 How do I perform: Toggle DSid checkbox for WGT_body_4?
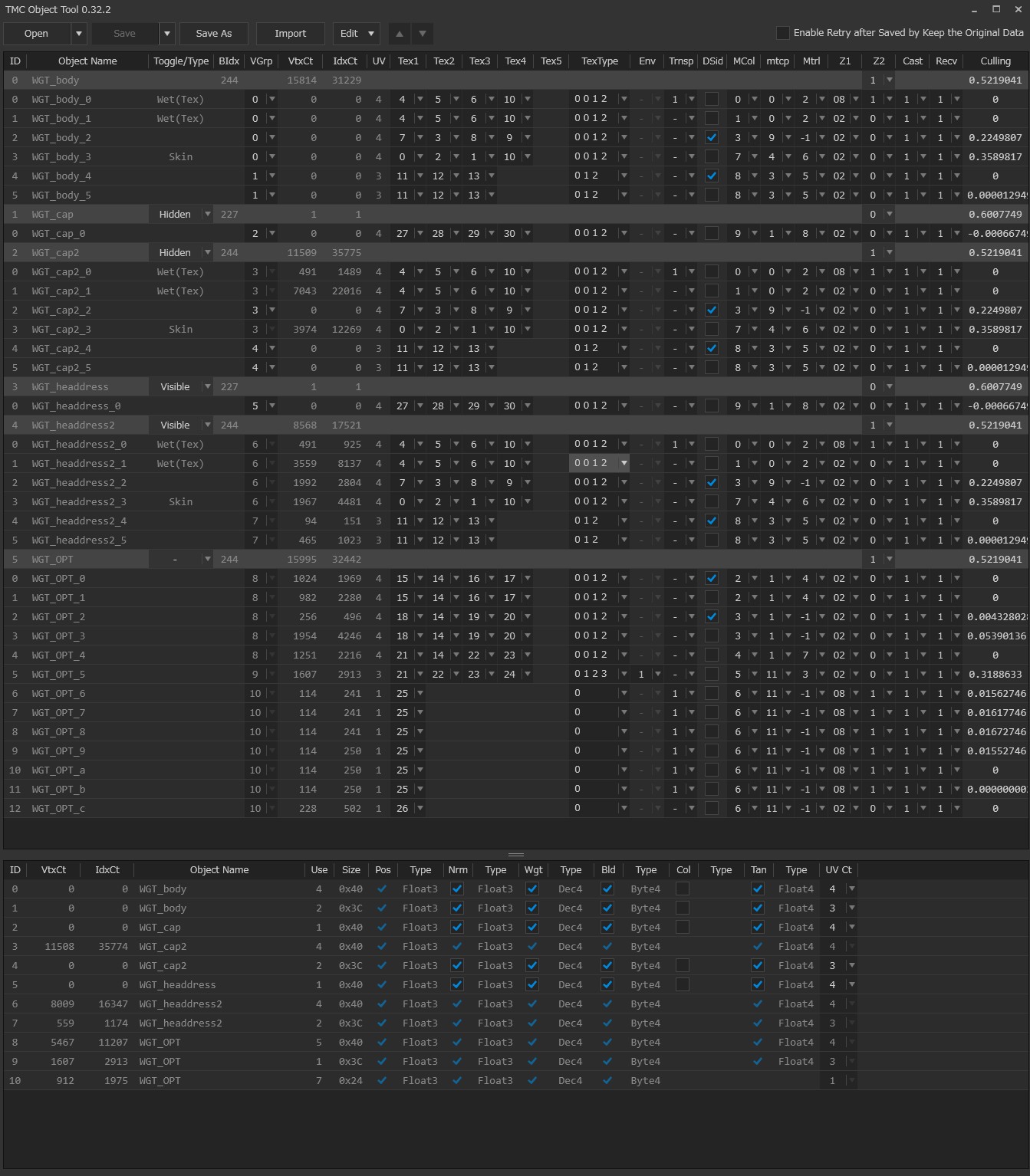(x=712, y=176)
